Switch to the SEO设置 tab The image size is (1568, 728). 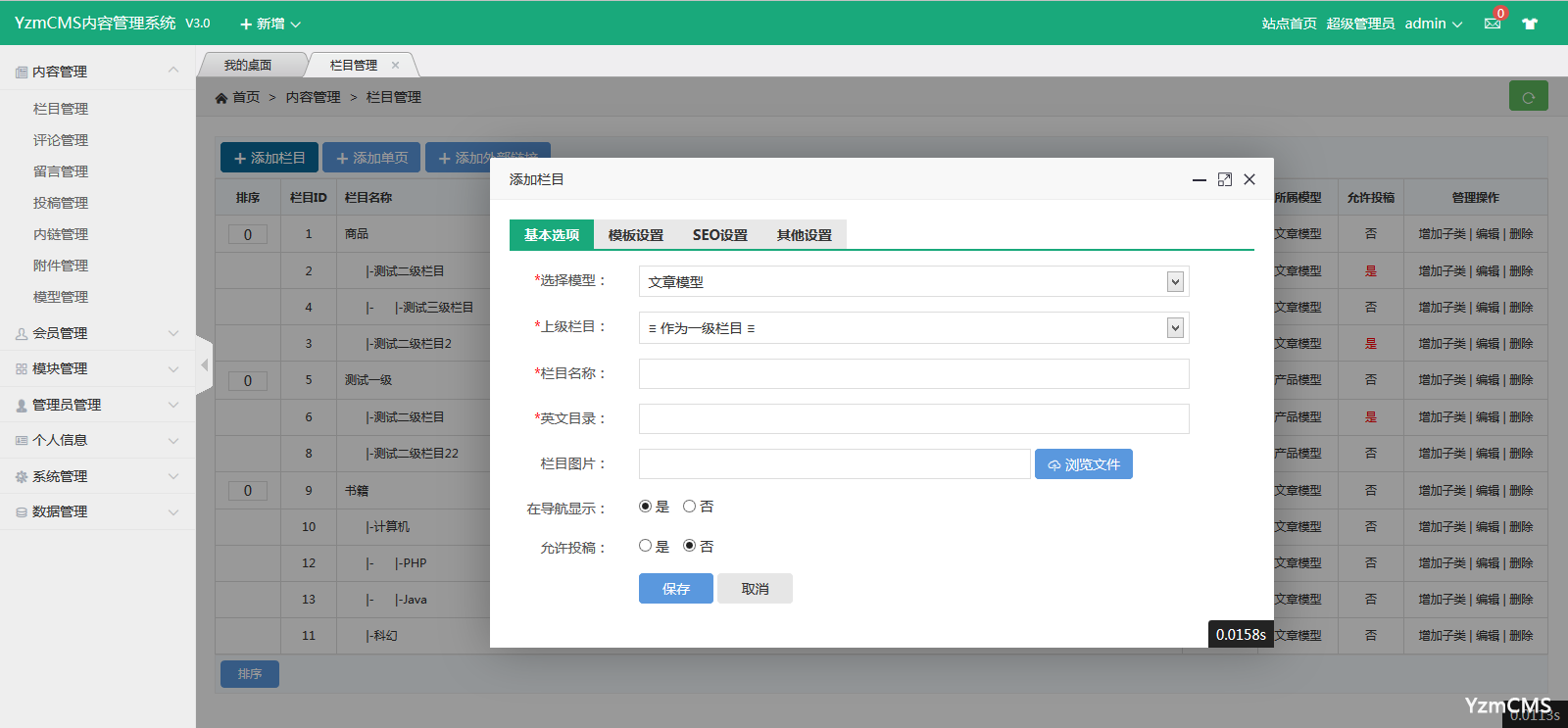point(719,235)
